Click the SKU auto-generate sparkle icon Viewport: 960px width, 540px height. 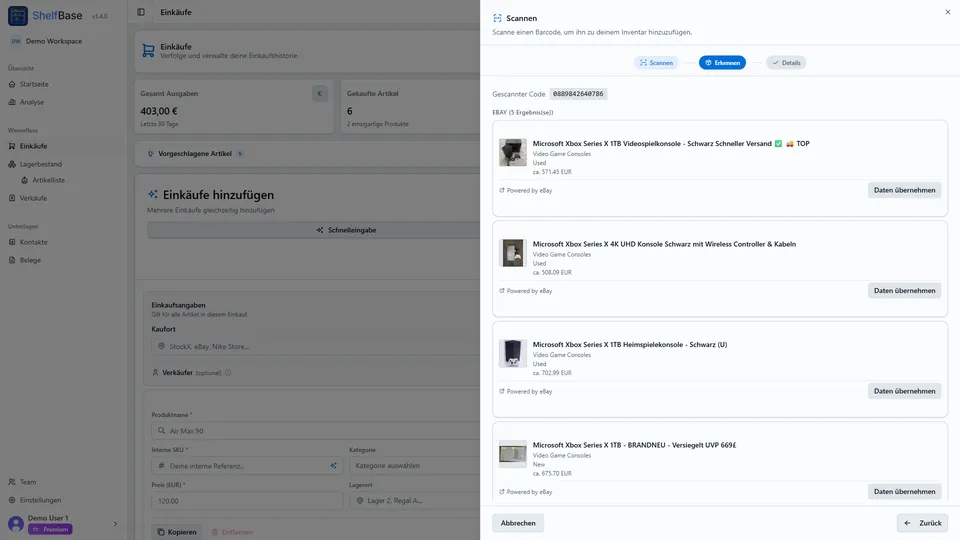[x=334, y=466]
